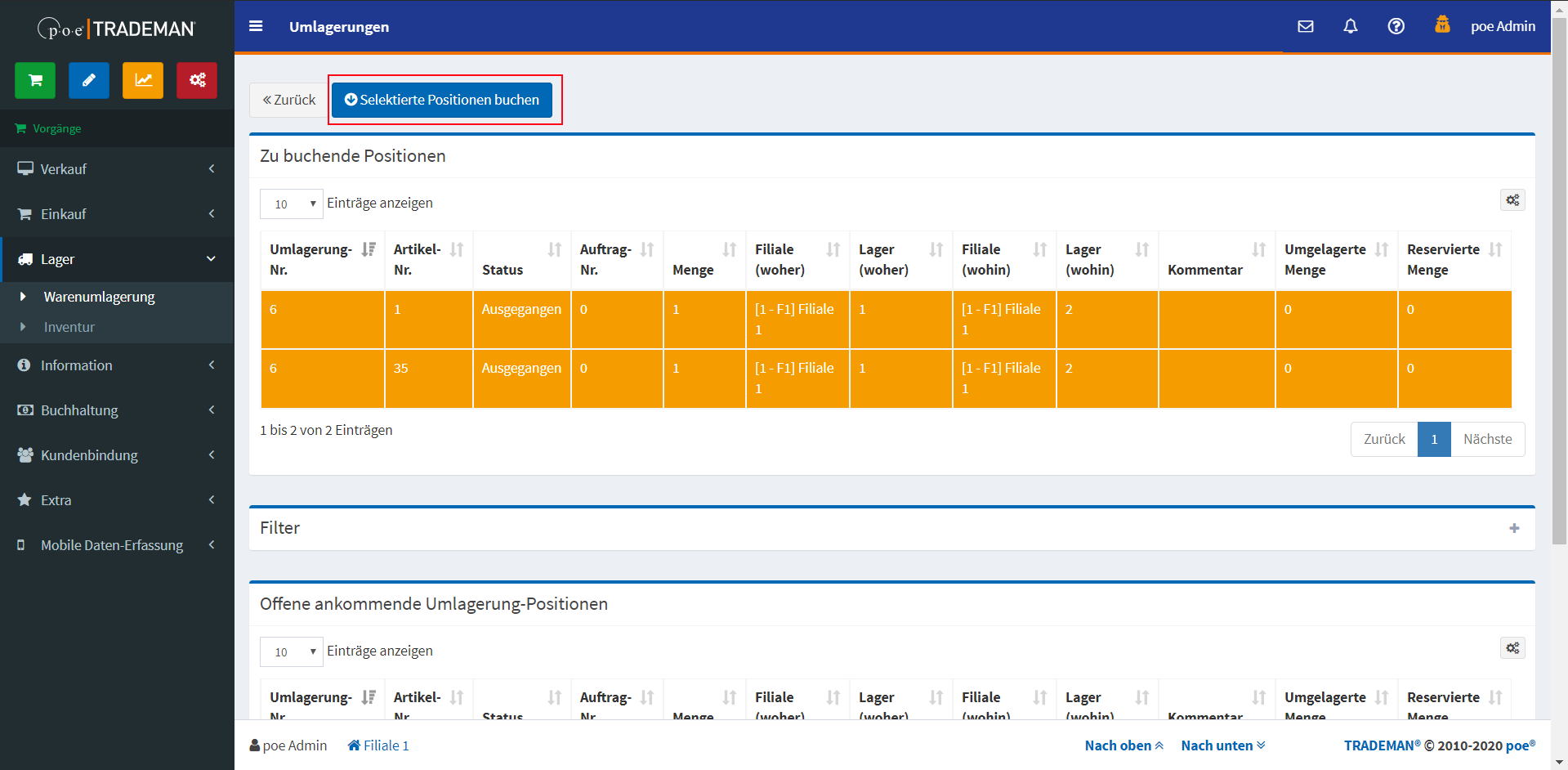Image resolution: width=1568 pixels, height=770 pixels.
Task: Click Selektierte Positionen buchen button
Action: tap(442, 100)
